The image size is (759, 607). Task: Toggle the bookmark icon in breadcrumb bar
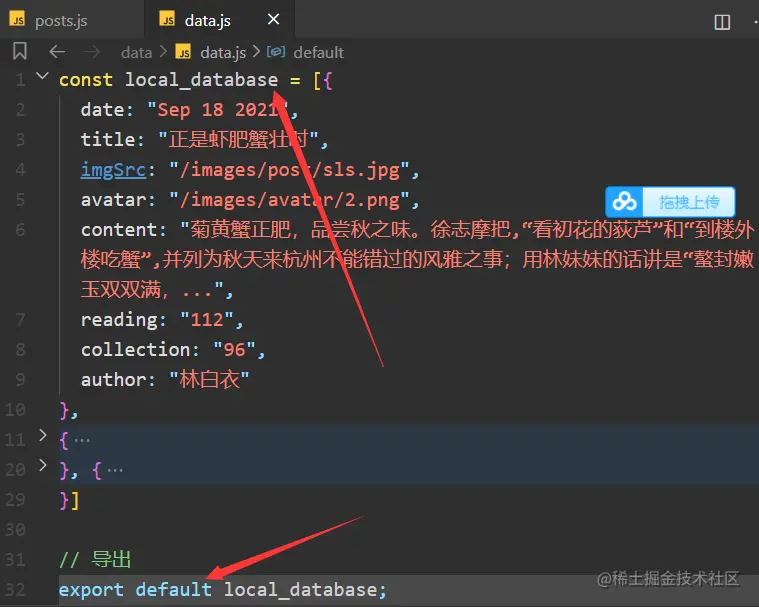[x=20, y=51]
